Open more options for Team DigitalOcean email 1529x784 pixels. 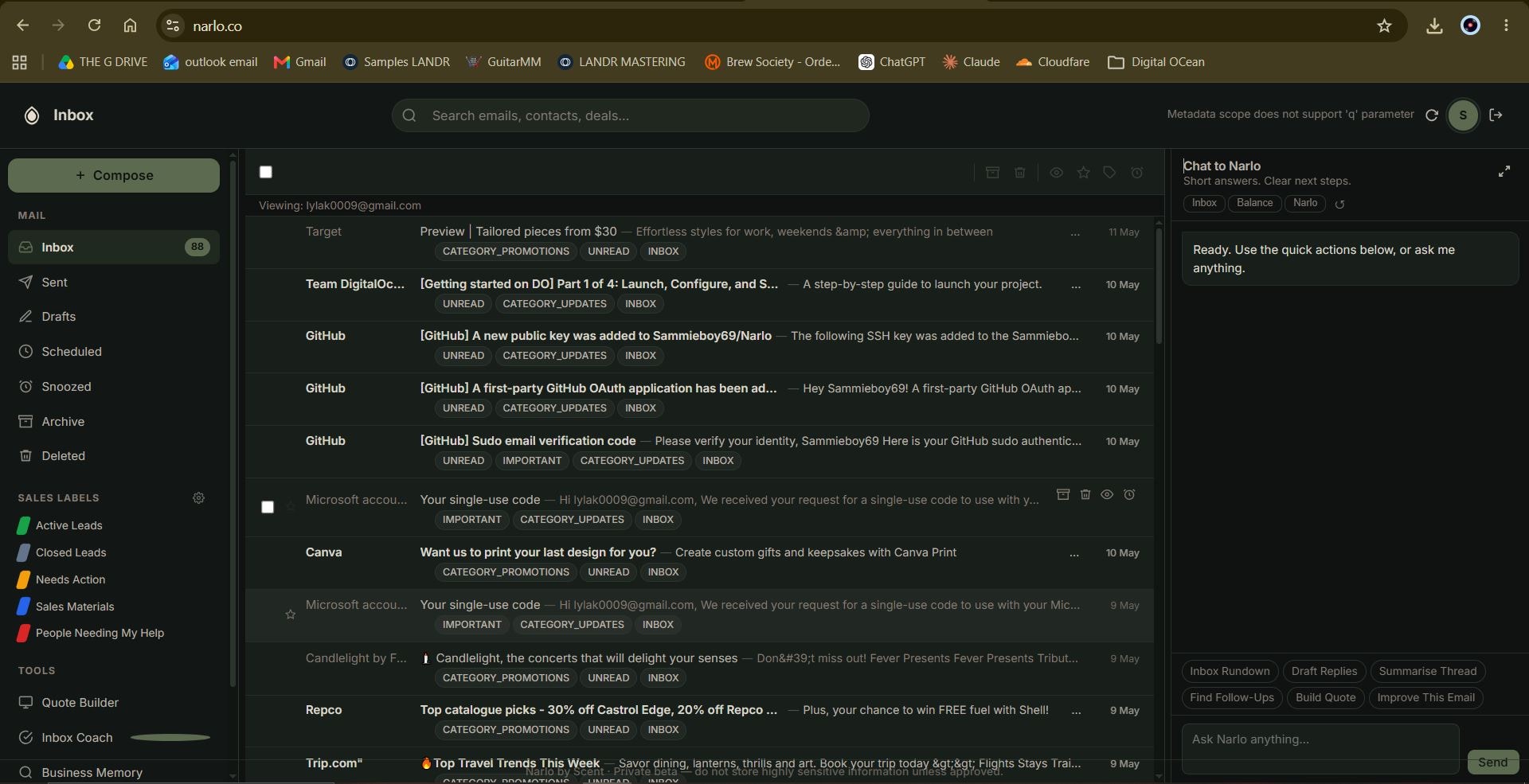(1076, 285)
